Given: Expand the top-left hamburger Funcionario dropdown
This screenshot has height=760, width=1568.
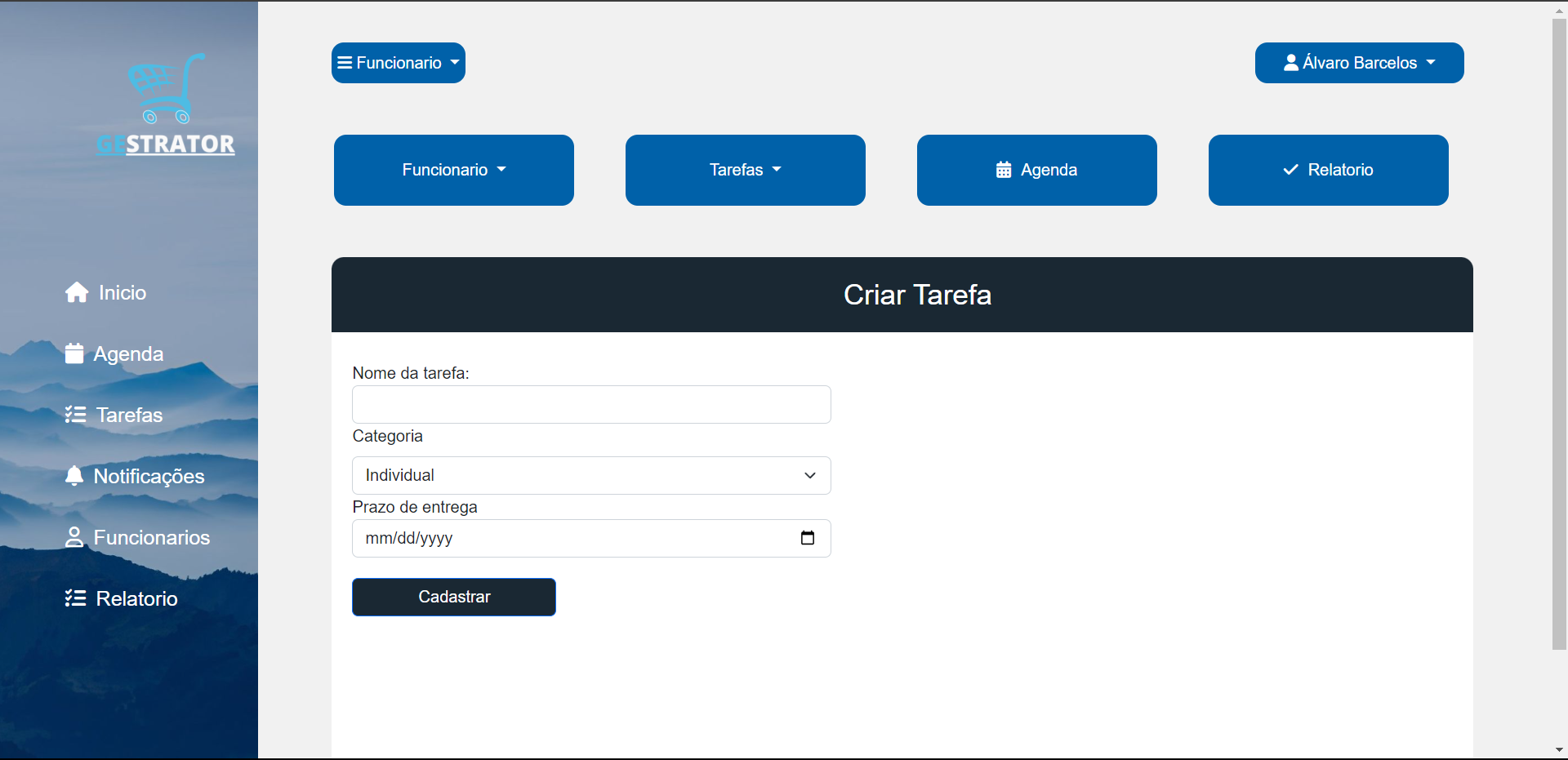Looking at the screenshot, I should tap(399, 63).
